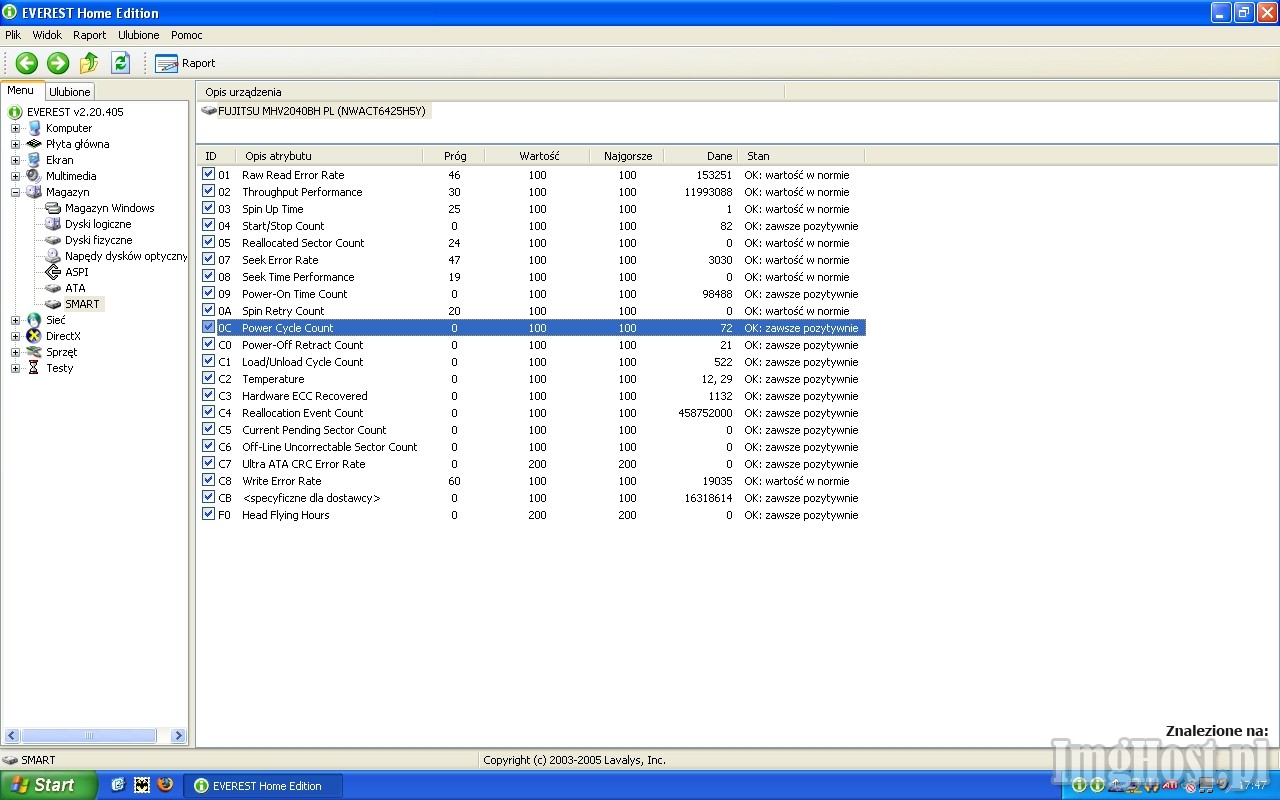Select the SMART item in the tree
The width and height of the screenshot is (1280, 800).
[82, 304]
